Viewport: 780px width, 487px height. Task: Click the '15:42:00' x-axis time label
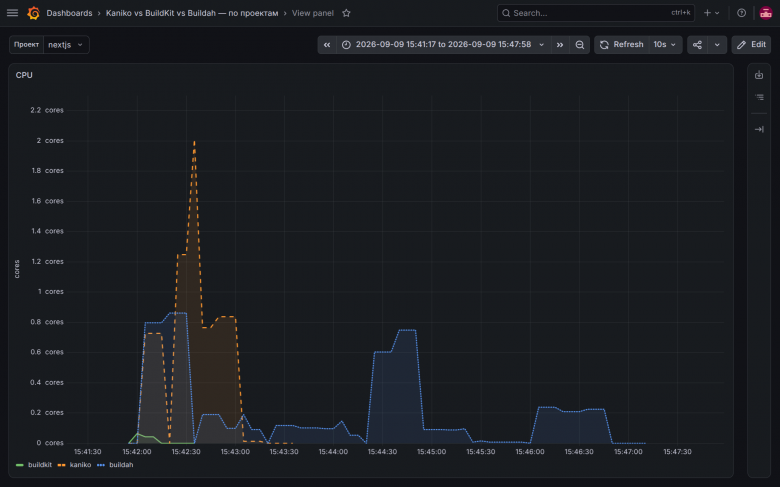[x=137, y=452]
